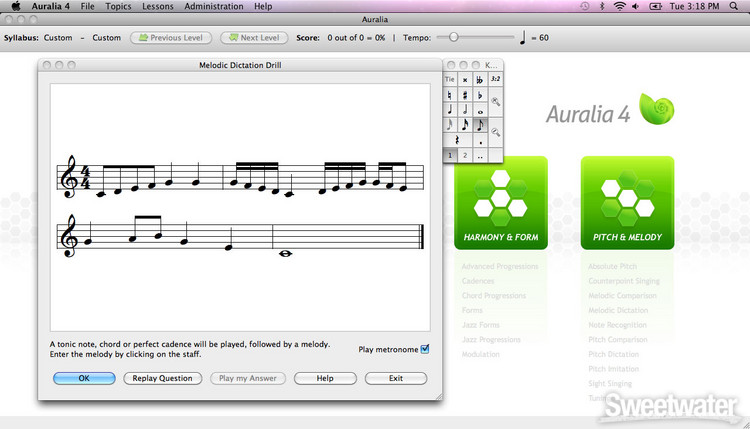Image resolution: width=750 pixels, height=429 pixels.
Task: Select the Tie tool in note palette
Action: tap(450, 78)
